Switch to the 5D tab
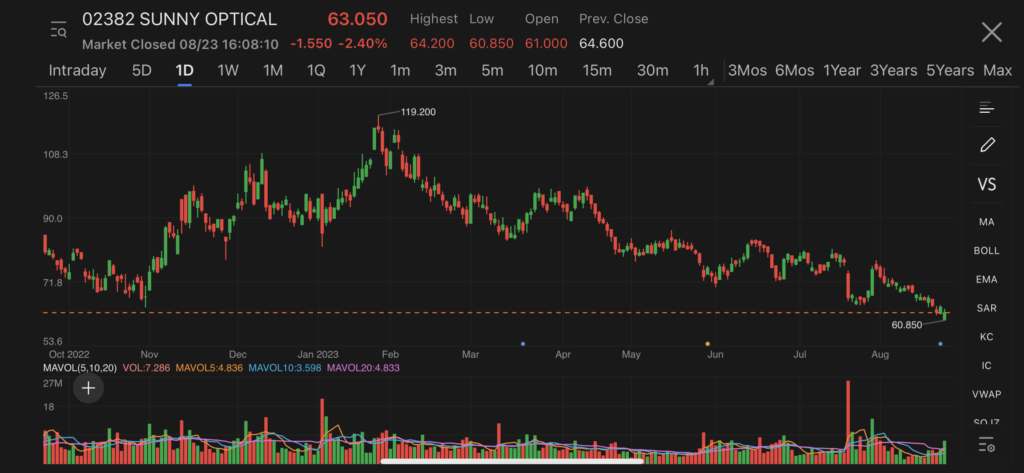1024x473 pixels. [142, 71]
